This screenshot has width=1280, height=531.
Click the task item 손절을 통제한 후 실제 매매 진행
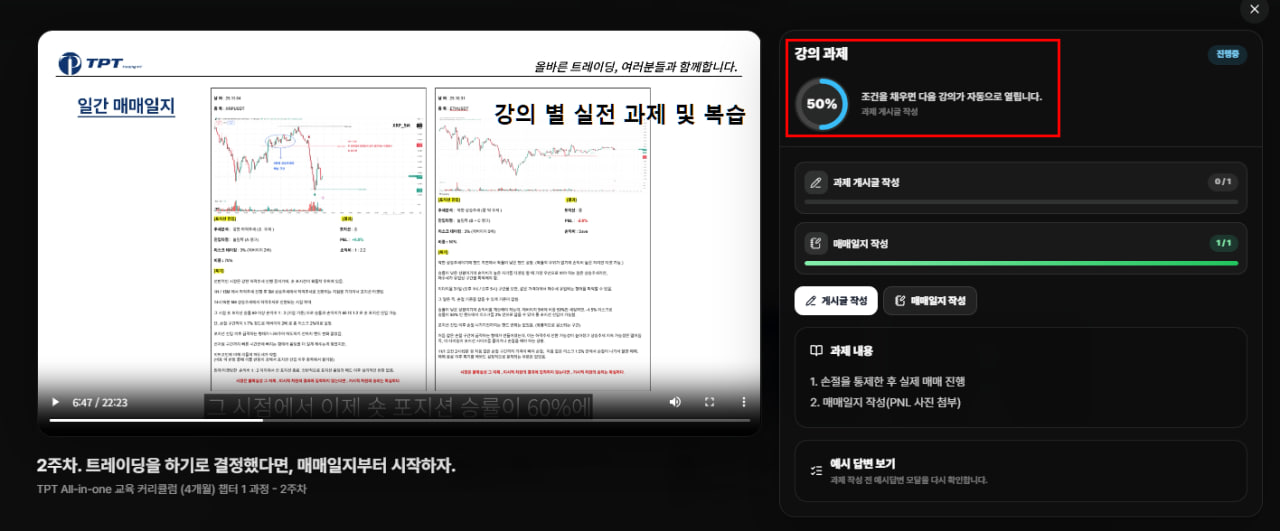pyautogui.click(x=887, y=381)
